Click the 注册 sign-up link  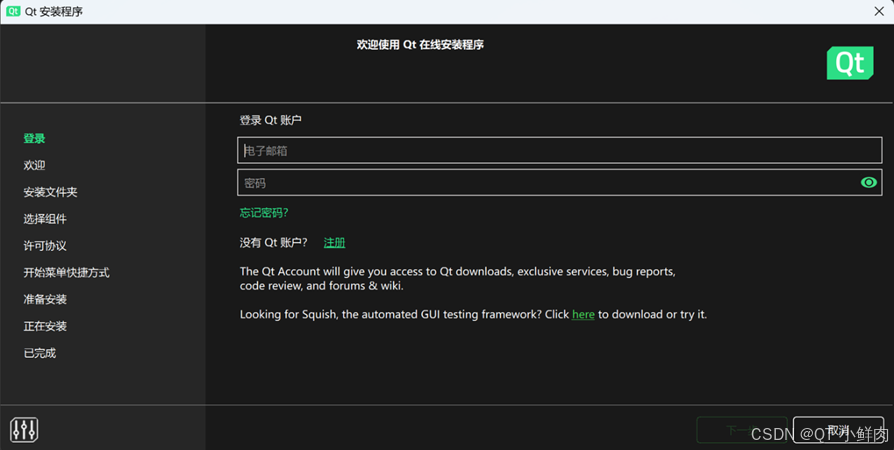point(334,243)
